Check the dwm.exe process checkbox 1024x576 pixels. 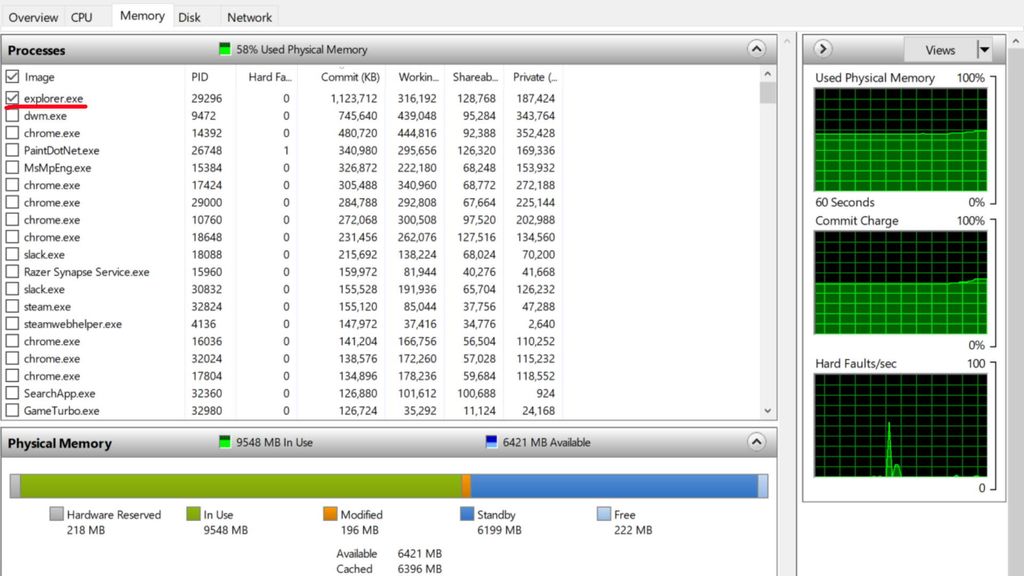pos(14,115)
